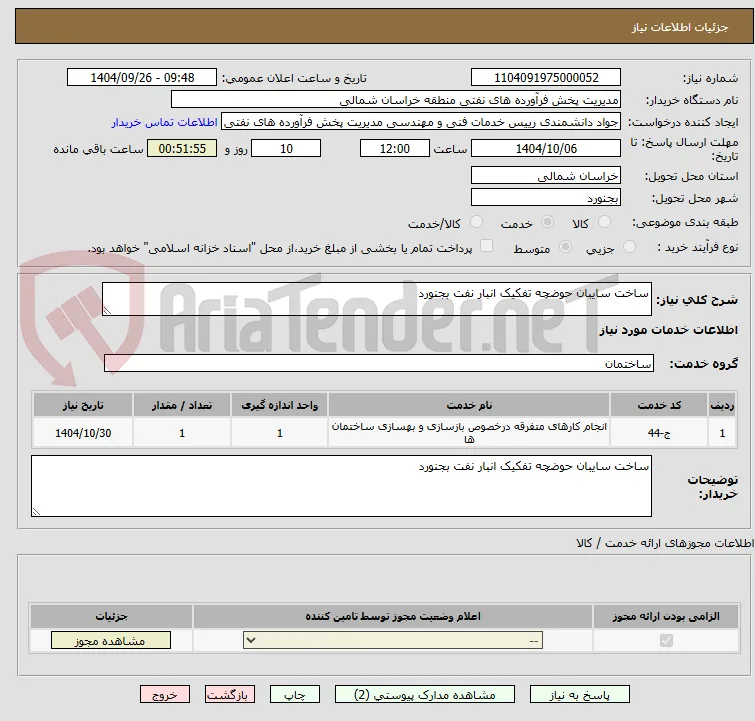This screenshot has height=721, width=755.
Task: Click the گروه خدمت field ساختمان
Action: coord(378,363)
